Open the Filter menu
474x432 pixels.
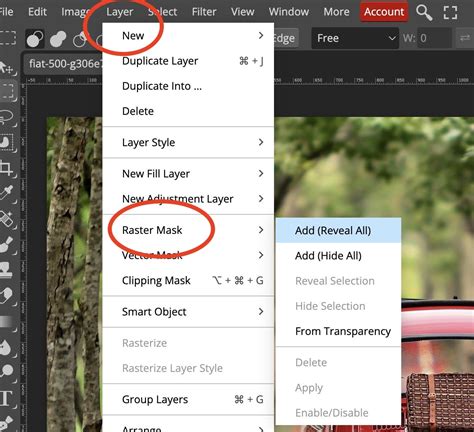tap(204, 12)
